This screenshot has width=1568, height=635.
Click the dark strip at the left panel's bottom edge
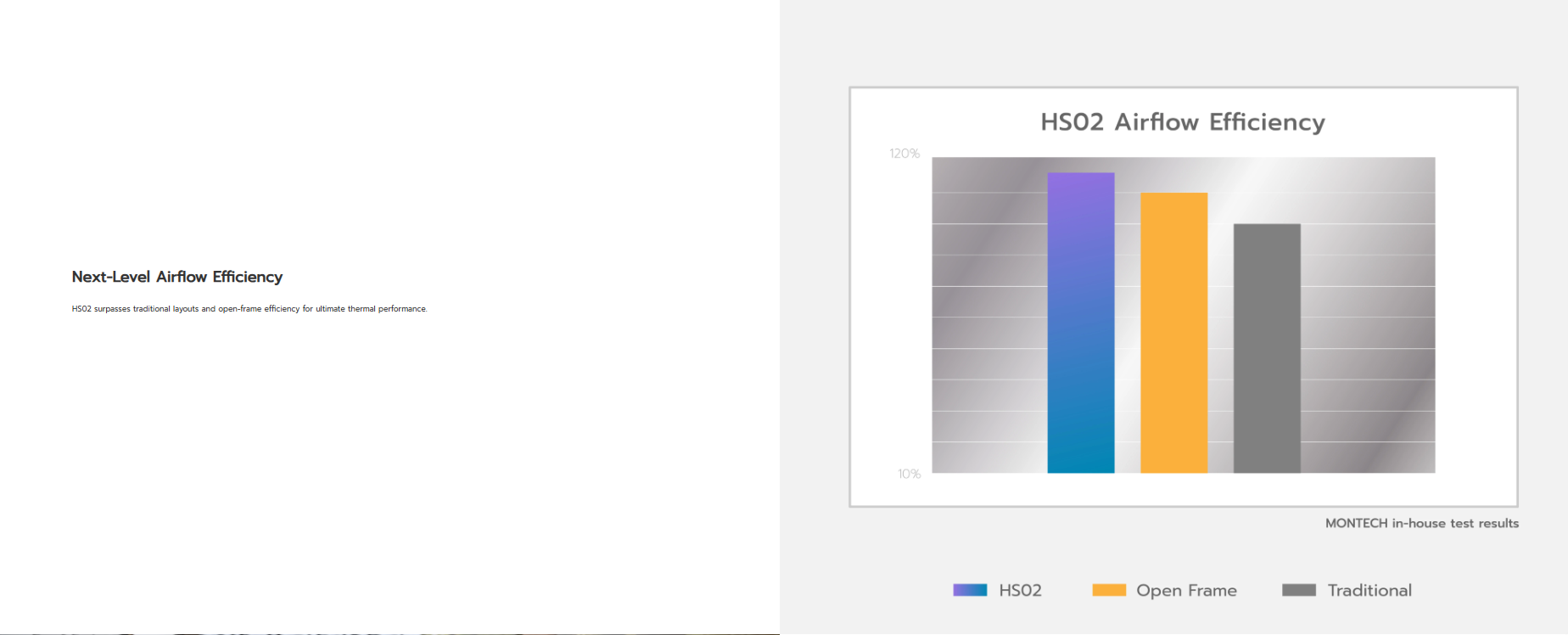(x=389, y=632)
